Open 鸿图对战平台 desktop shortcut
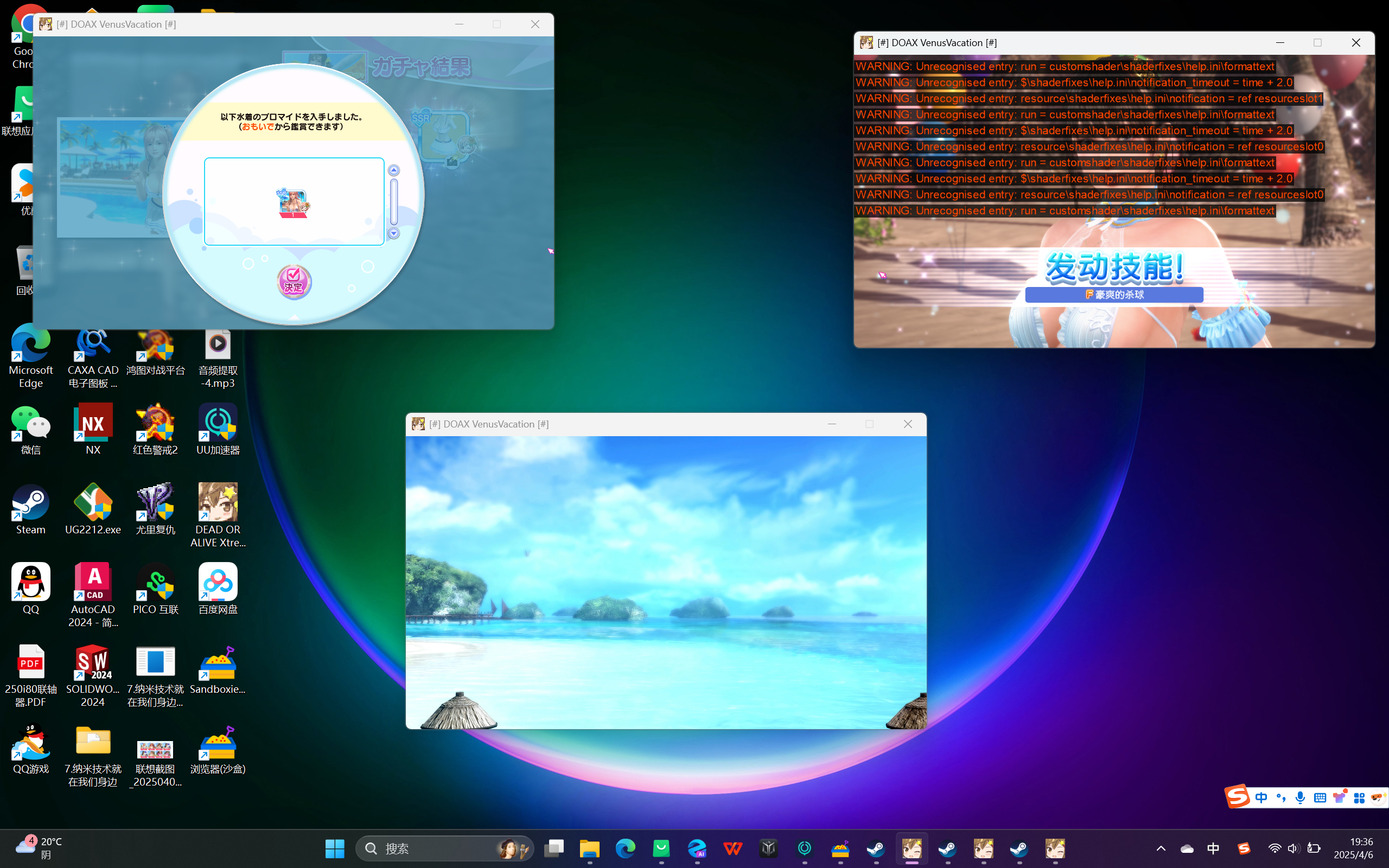Screen dimensions: 1389x868 tap(156, 351)
